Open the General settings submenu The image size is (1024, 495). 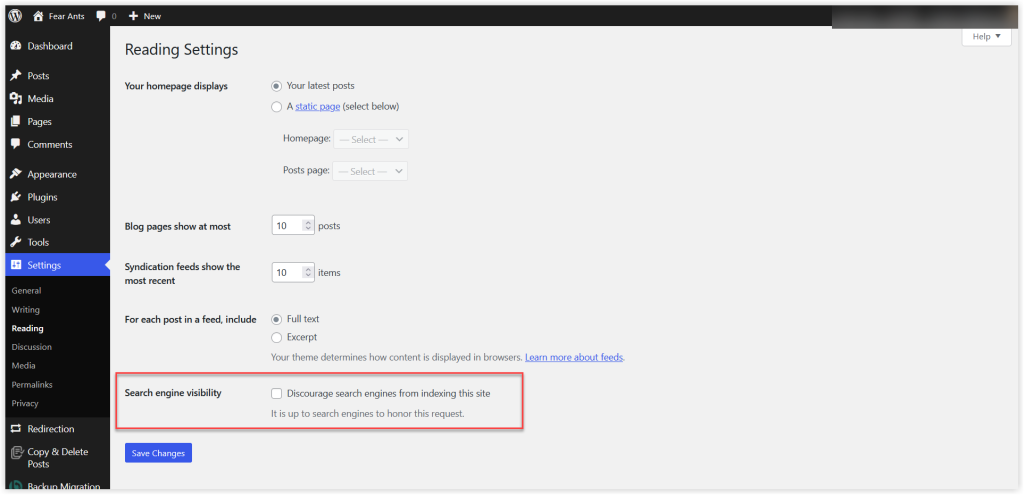[x=26, y=291]
